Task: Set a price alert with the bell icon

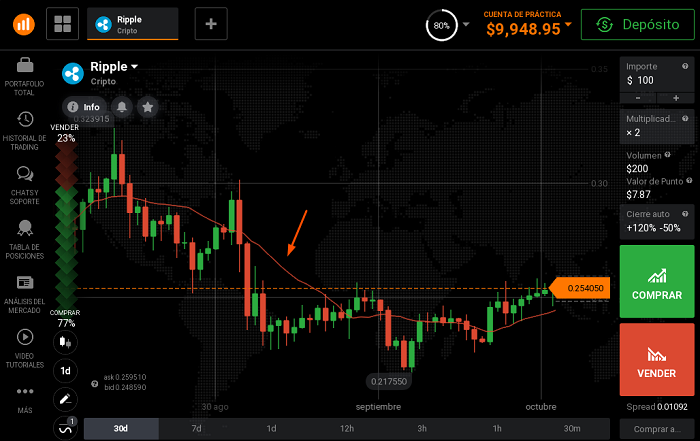Action: [x=122, y=107]
